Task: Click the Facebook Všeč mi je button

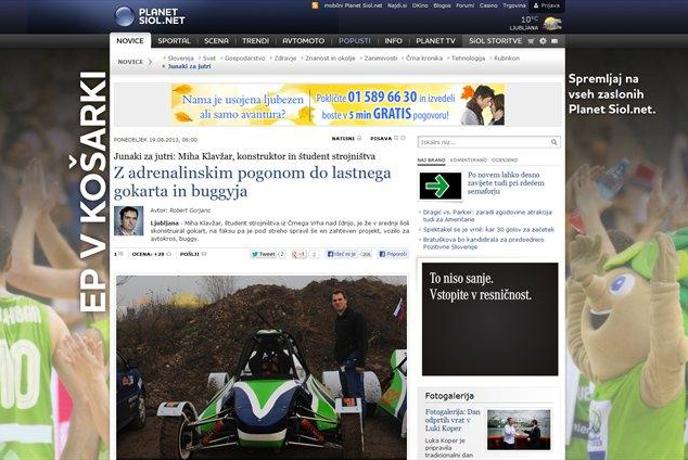Action: [x=341, y=254]
